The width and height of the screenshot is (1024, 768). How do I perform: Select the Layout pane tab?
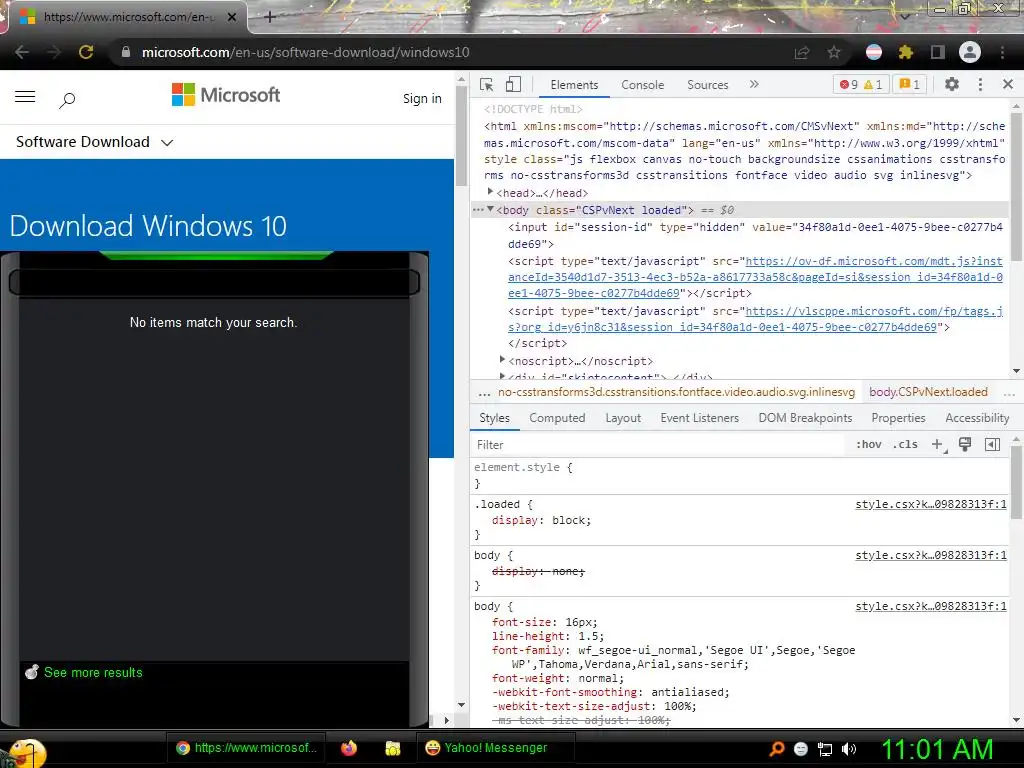623,418
